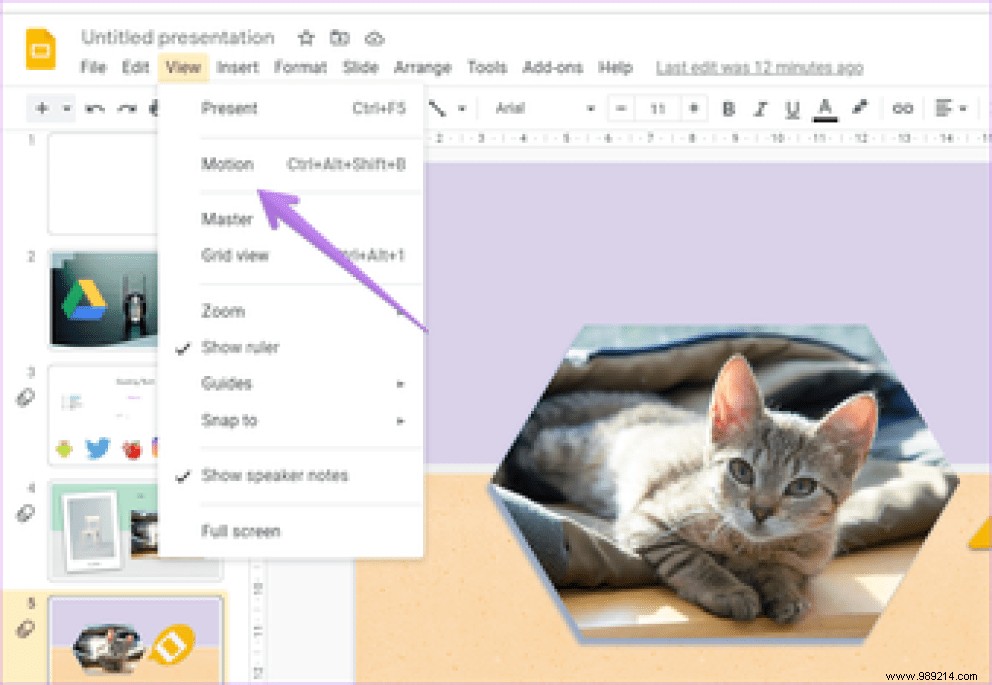Star the Untitled presentation
Image resolution: width=992 pixels, height=685 pixels.
305,38
